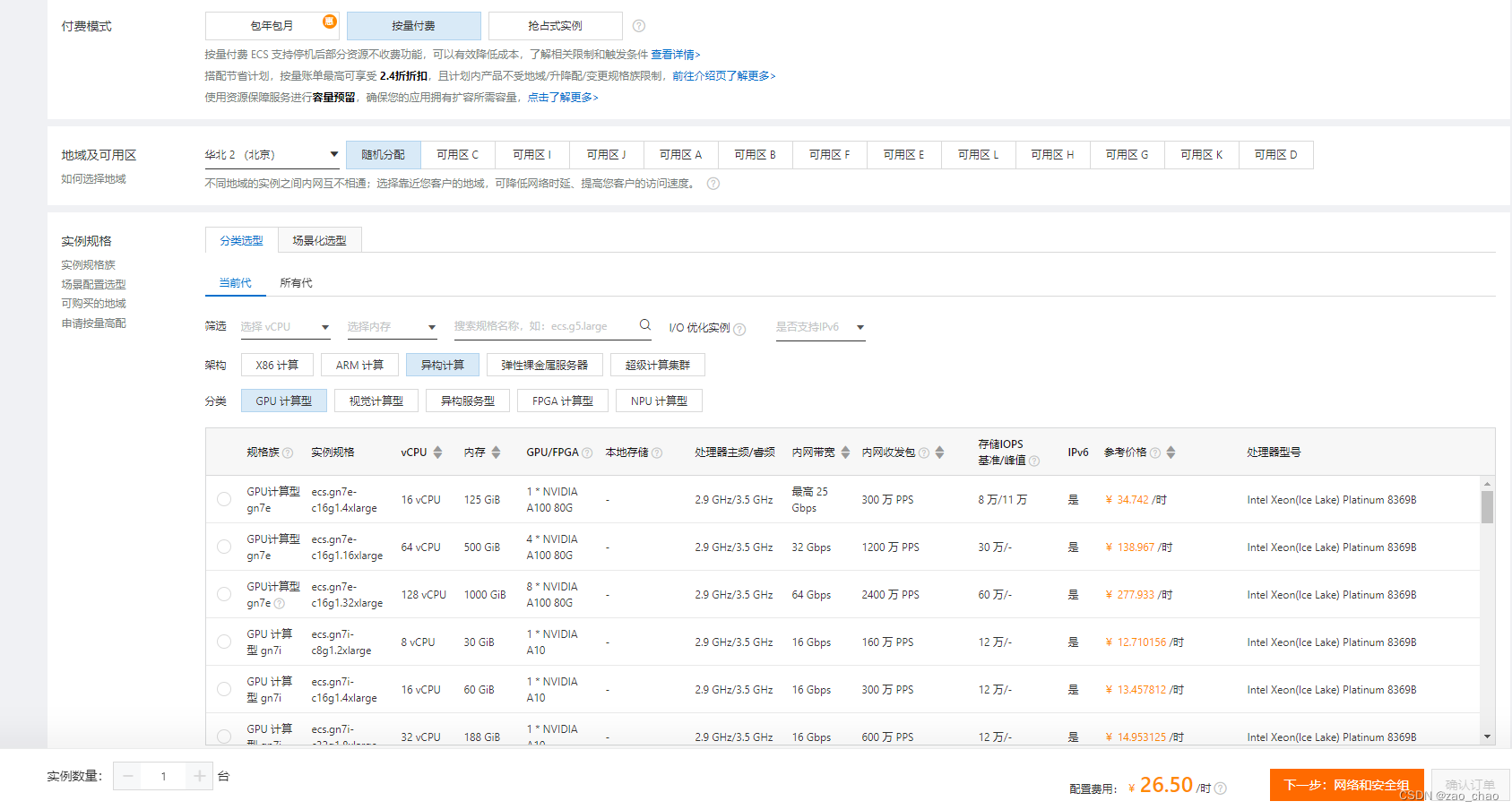This screenshot has height=810, width=1512.
Task: Sort the table by 内网收发包
Action: (x=939, y=452)
